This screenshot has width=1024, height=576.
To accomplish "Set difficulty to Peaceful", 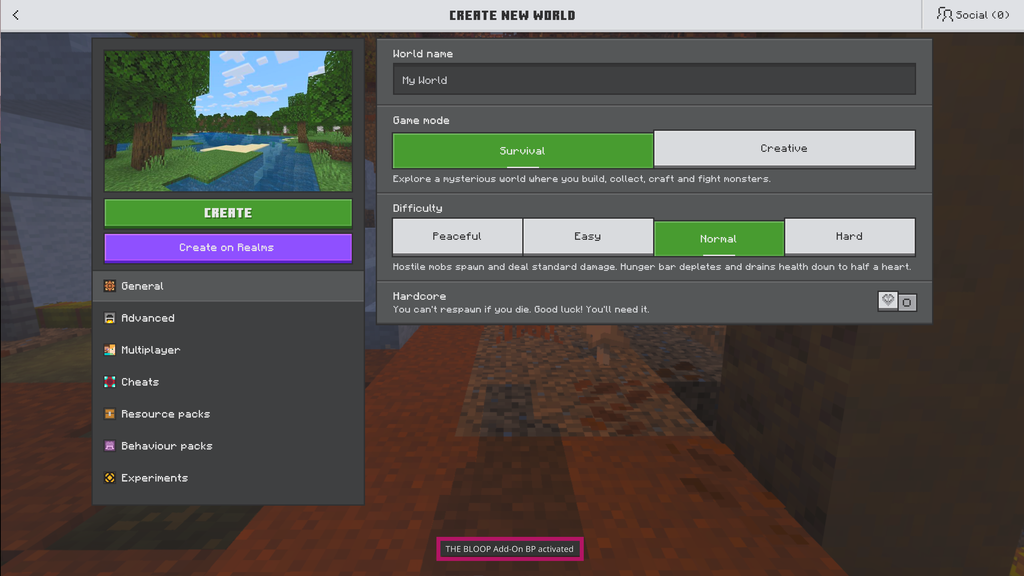I will (x=457, y=236).
